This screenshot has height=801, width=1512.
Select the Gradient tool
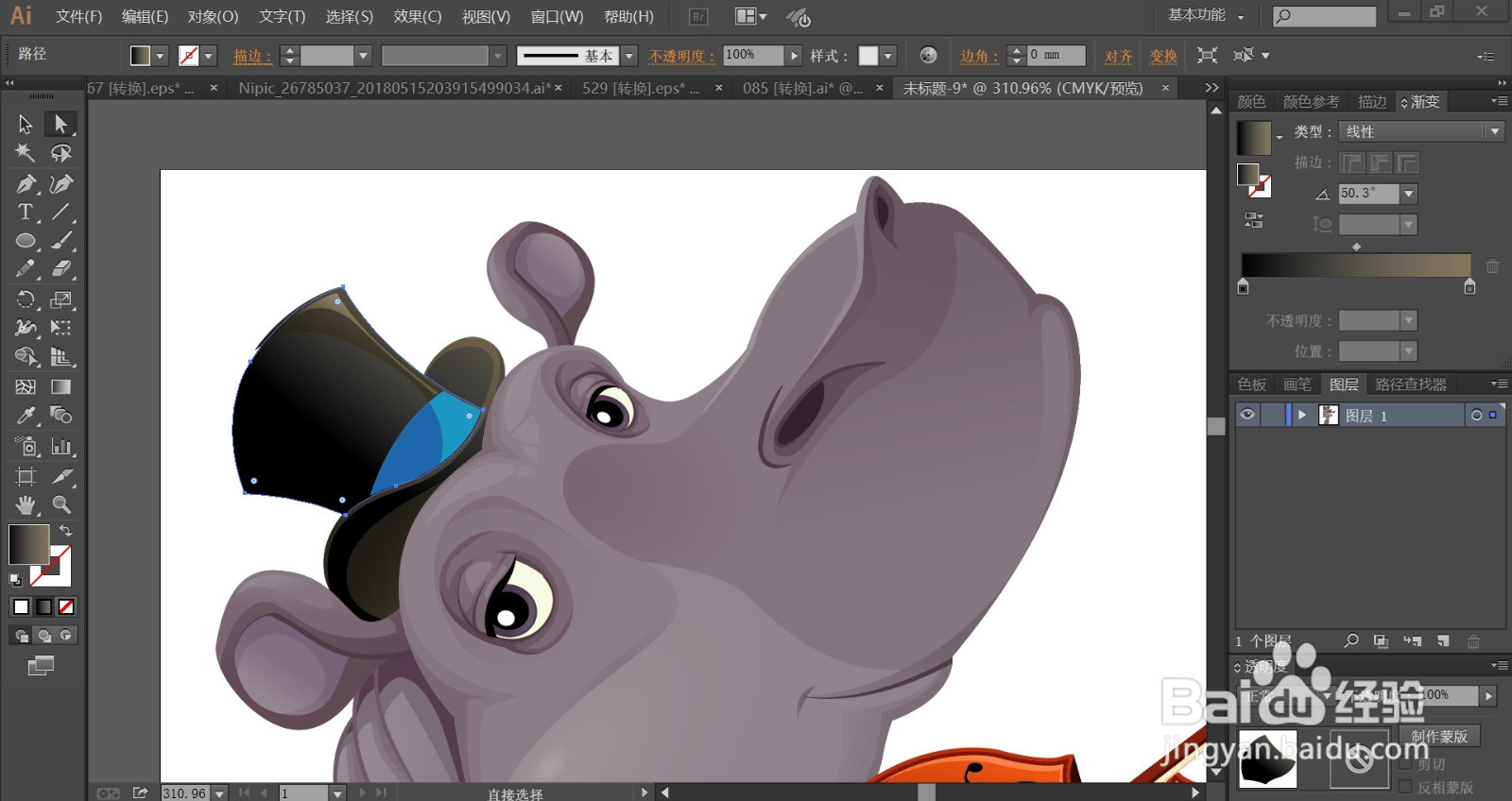(x=61, y=386)
